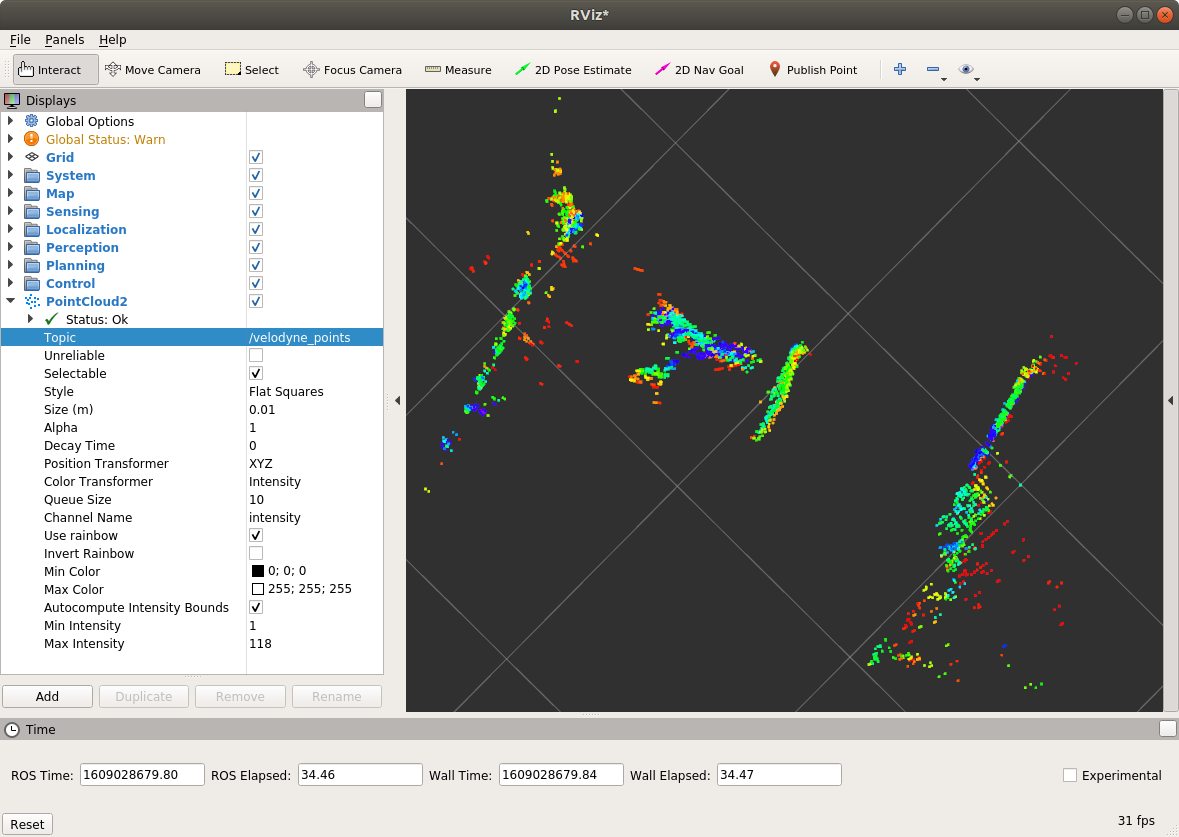The height and width of the screenshot is (837, 1179).
Task: Activate Focus Camera
Action: (352, 69)
